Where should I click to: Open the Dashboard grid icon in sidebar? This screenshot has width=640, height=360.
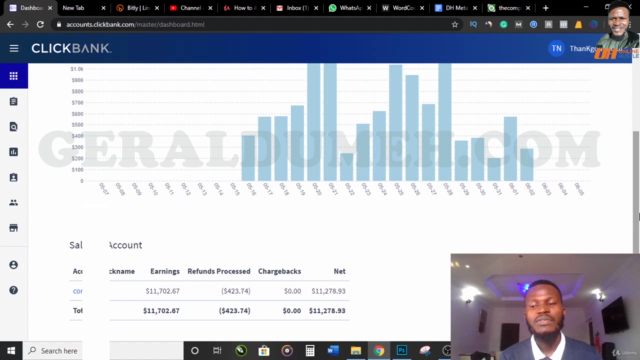(13, 76)
